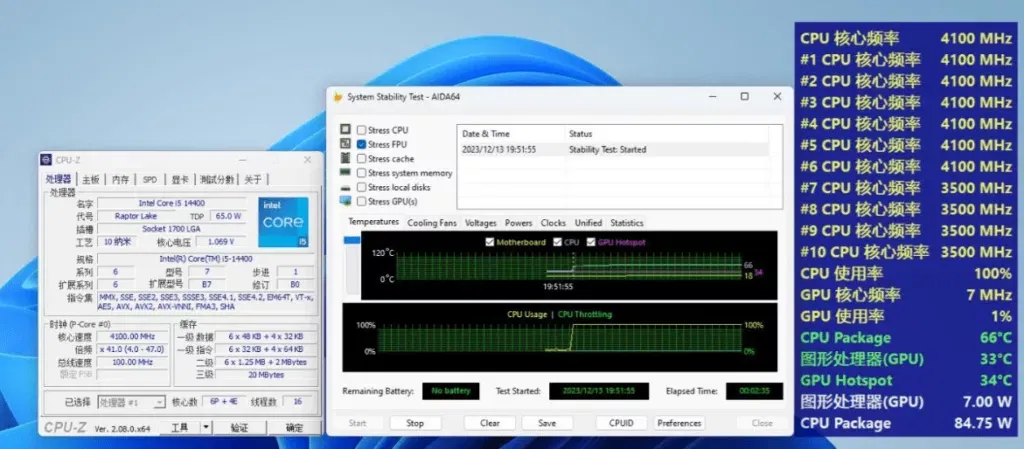Click the Save button in AIDA64
The width and height of the screenshot is (1024, 449).
tap(547, 423)
